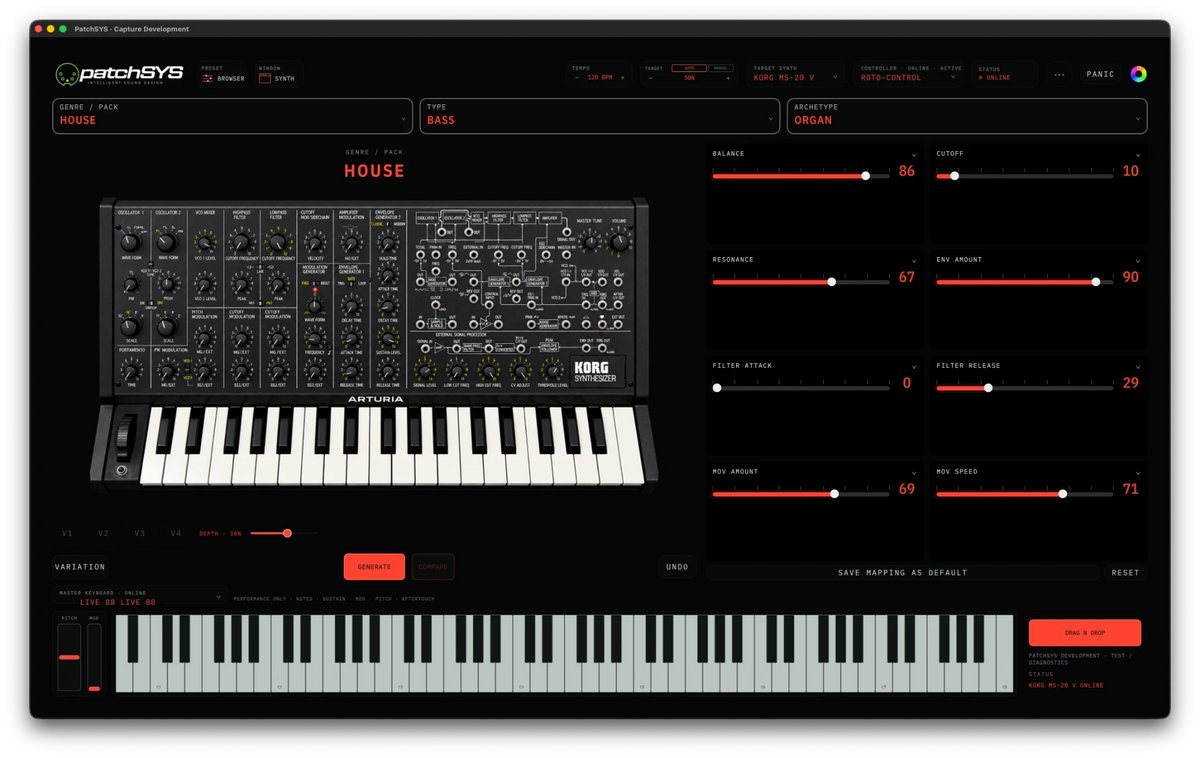Click the Velocity knob
1200x758 pixels.
[x=315, y=243]
